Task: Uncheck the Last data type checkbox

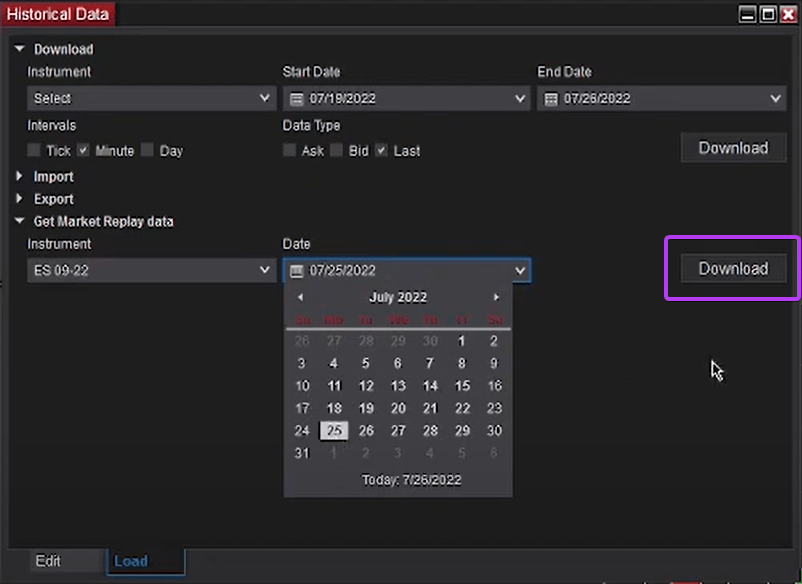Action: 382,150
